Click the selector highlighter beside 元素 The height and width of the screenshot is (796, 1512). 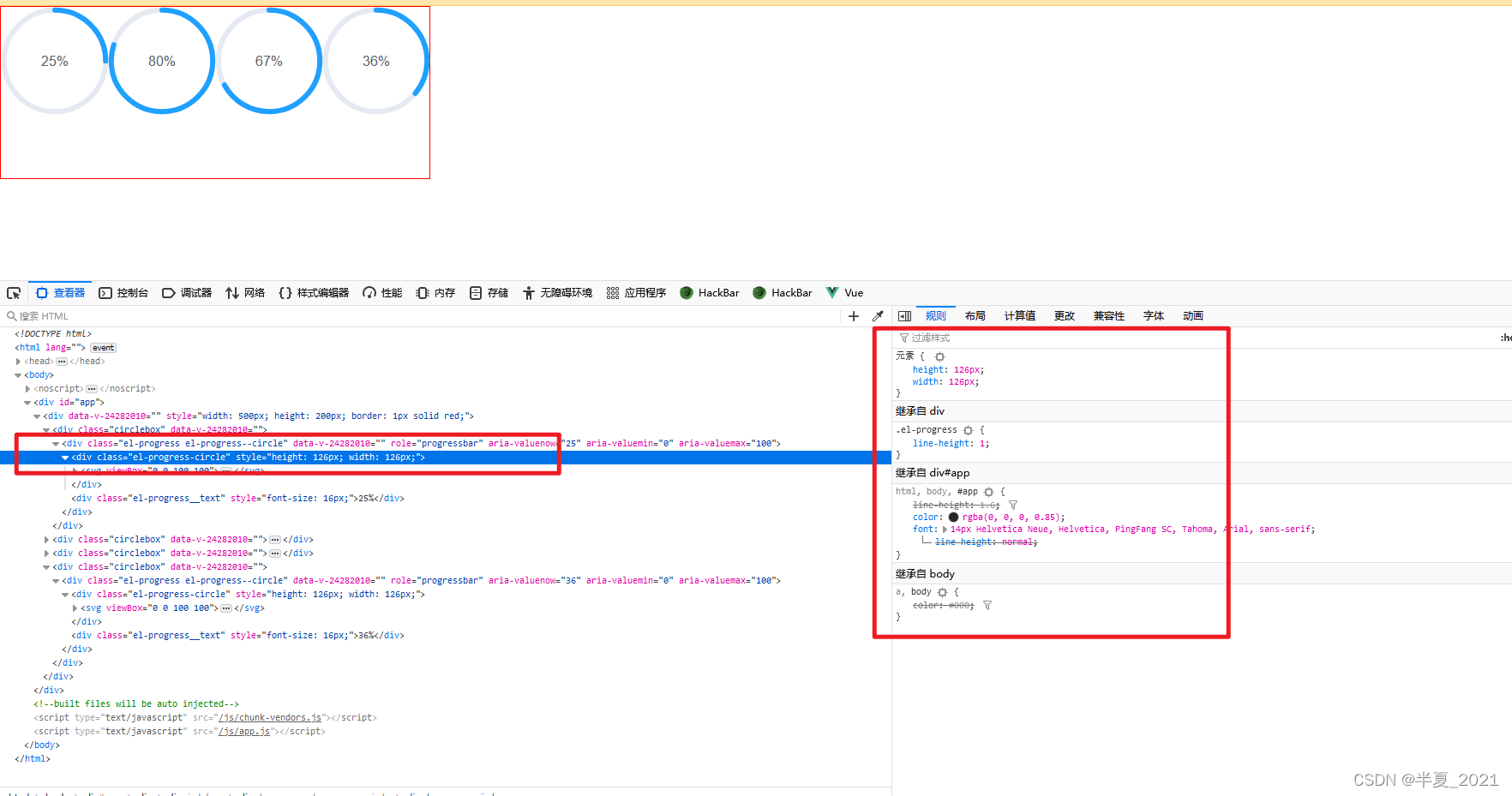tap(939, 356)
